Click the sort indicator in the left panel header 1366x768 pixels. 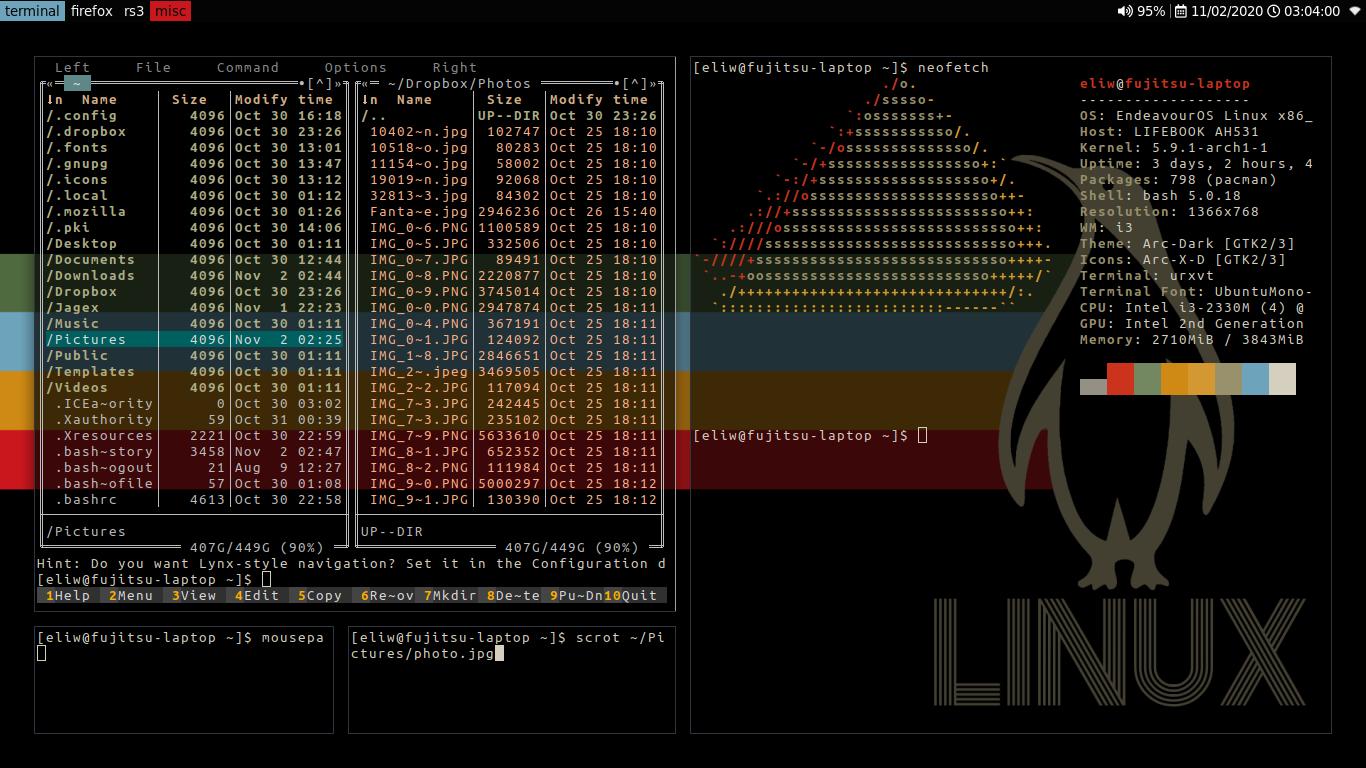tap(53, 100)
